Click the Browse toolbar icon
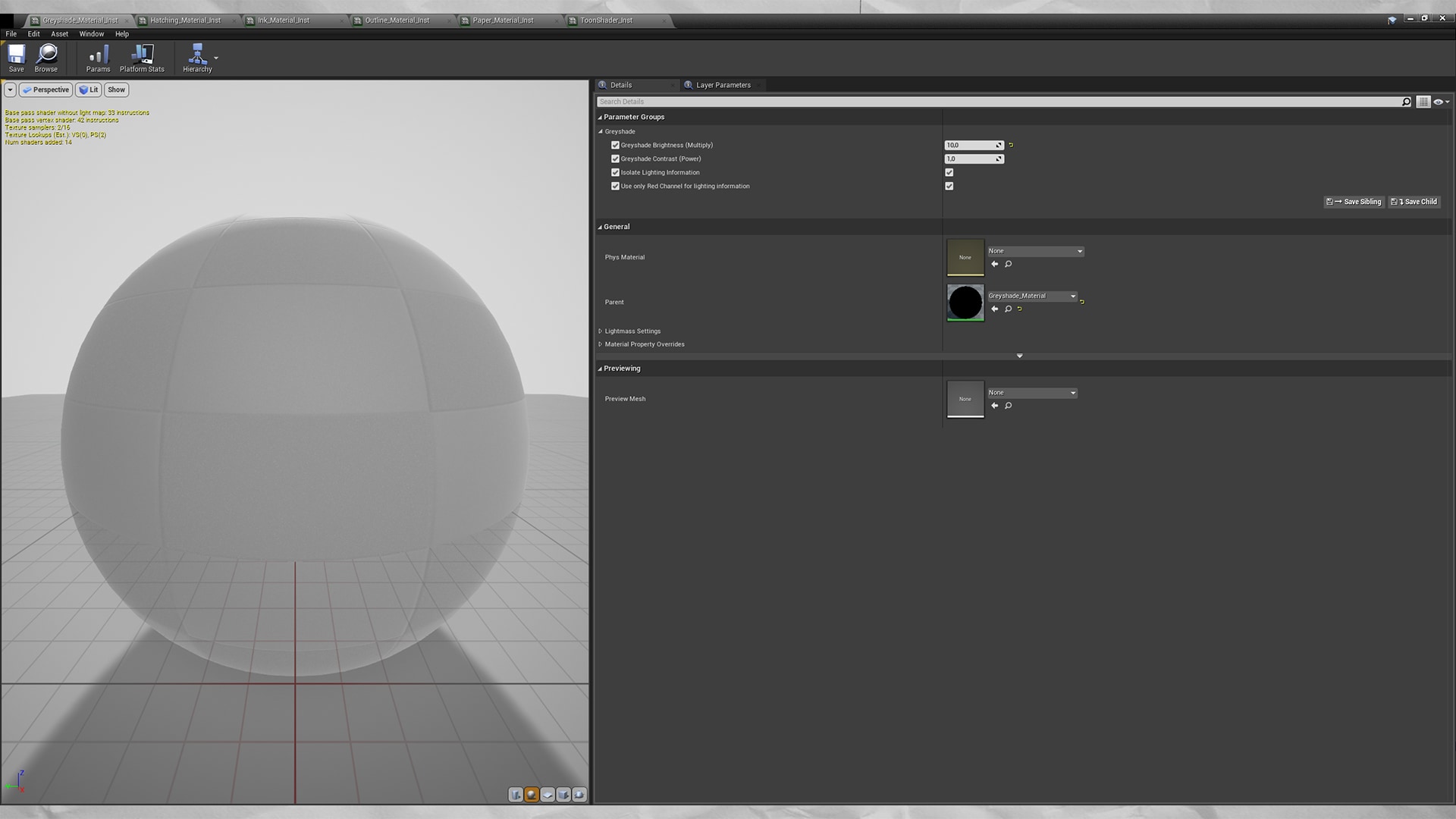 (45, 58)
